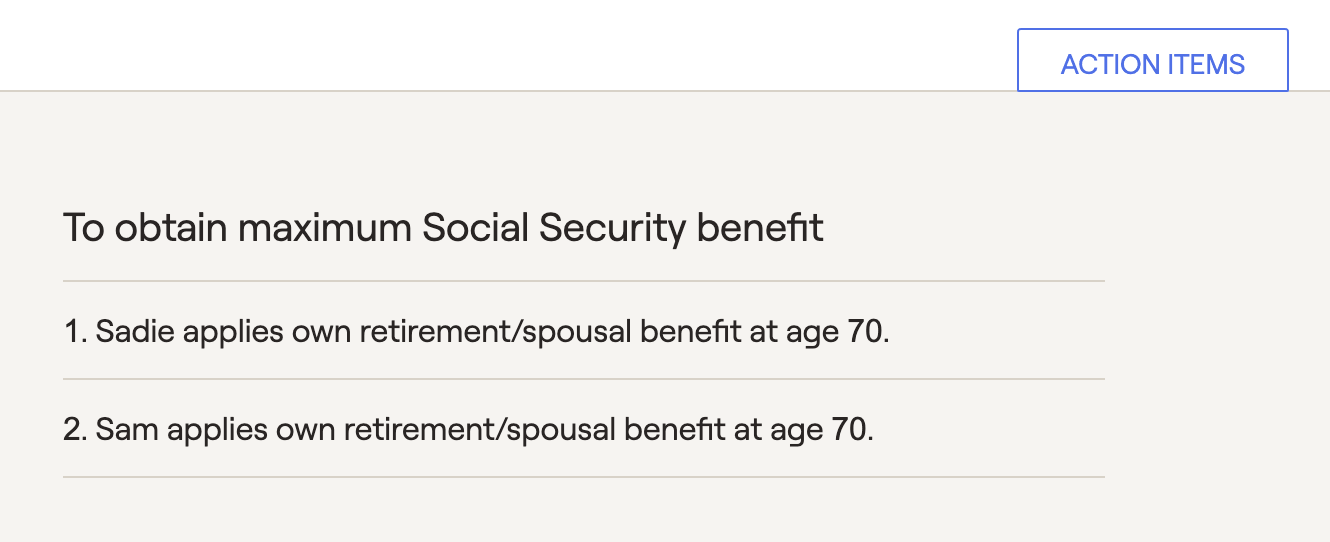Image resolution: width=1330 pixels, height=542 pixels.
Task: Click the word 'maximum' in the heading
Action: (324, 229)
